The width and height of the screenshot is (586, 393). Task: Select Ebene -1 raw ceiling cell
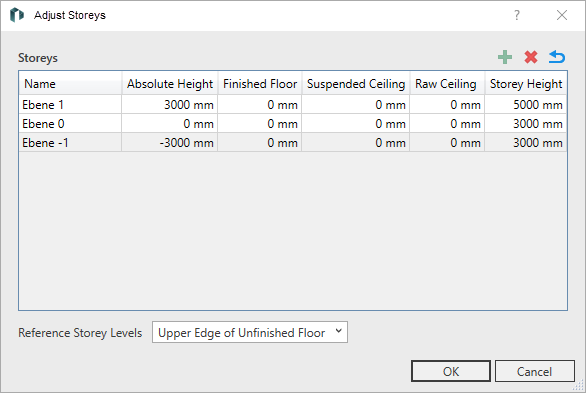[447, 143]
